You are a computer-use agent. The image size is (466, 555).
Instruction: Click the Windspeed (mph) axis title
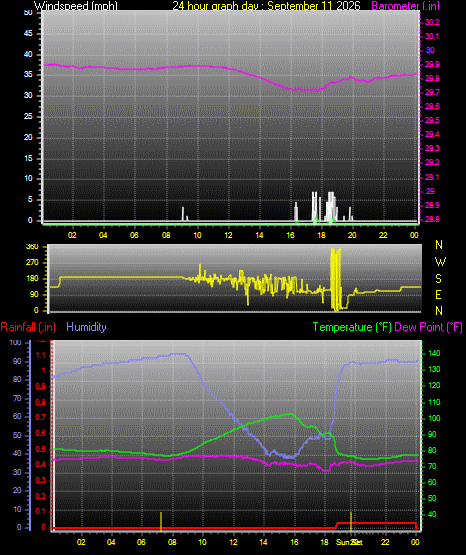(75, 6)
